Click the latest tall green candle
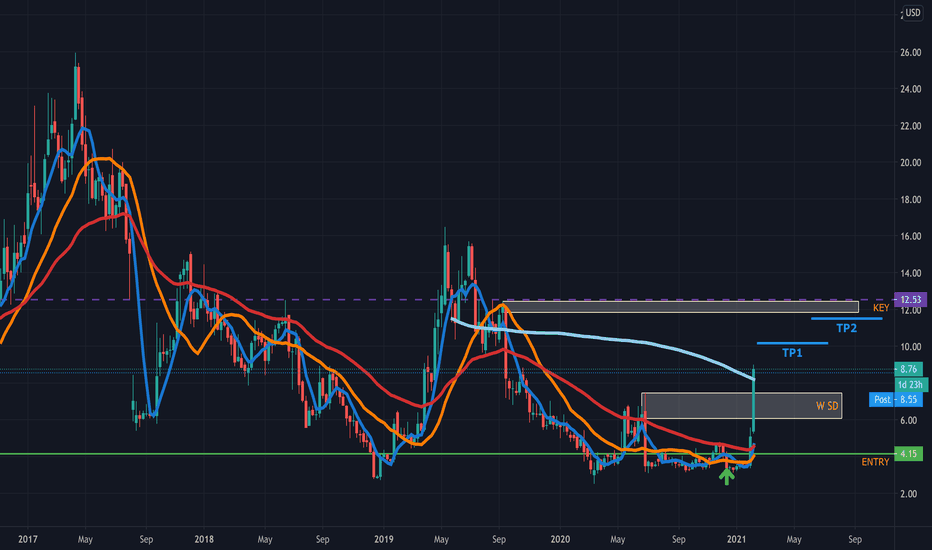This screenshot has height=550, width=932. coord(754,401)
